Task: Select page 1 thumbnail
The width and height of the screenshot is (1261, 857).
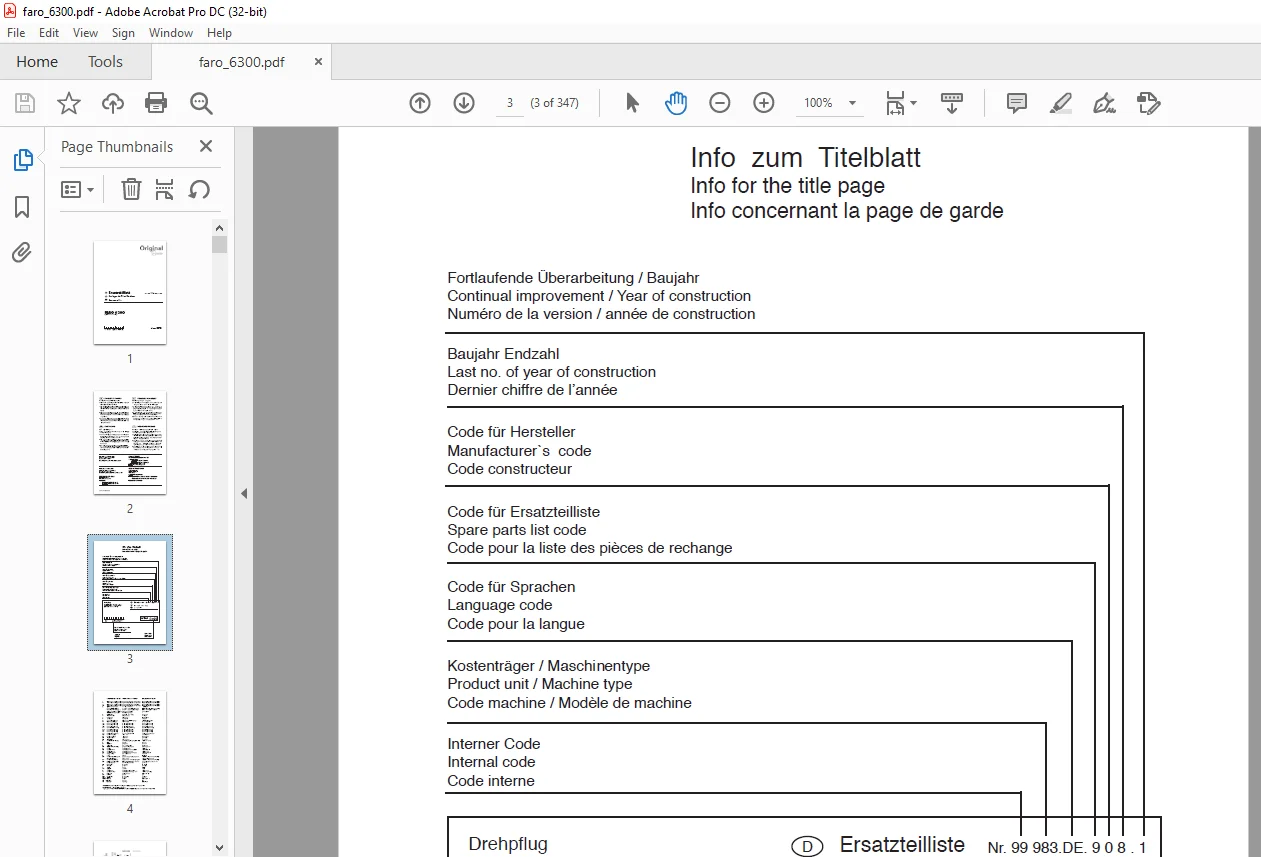Action: [130, 292]
